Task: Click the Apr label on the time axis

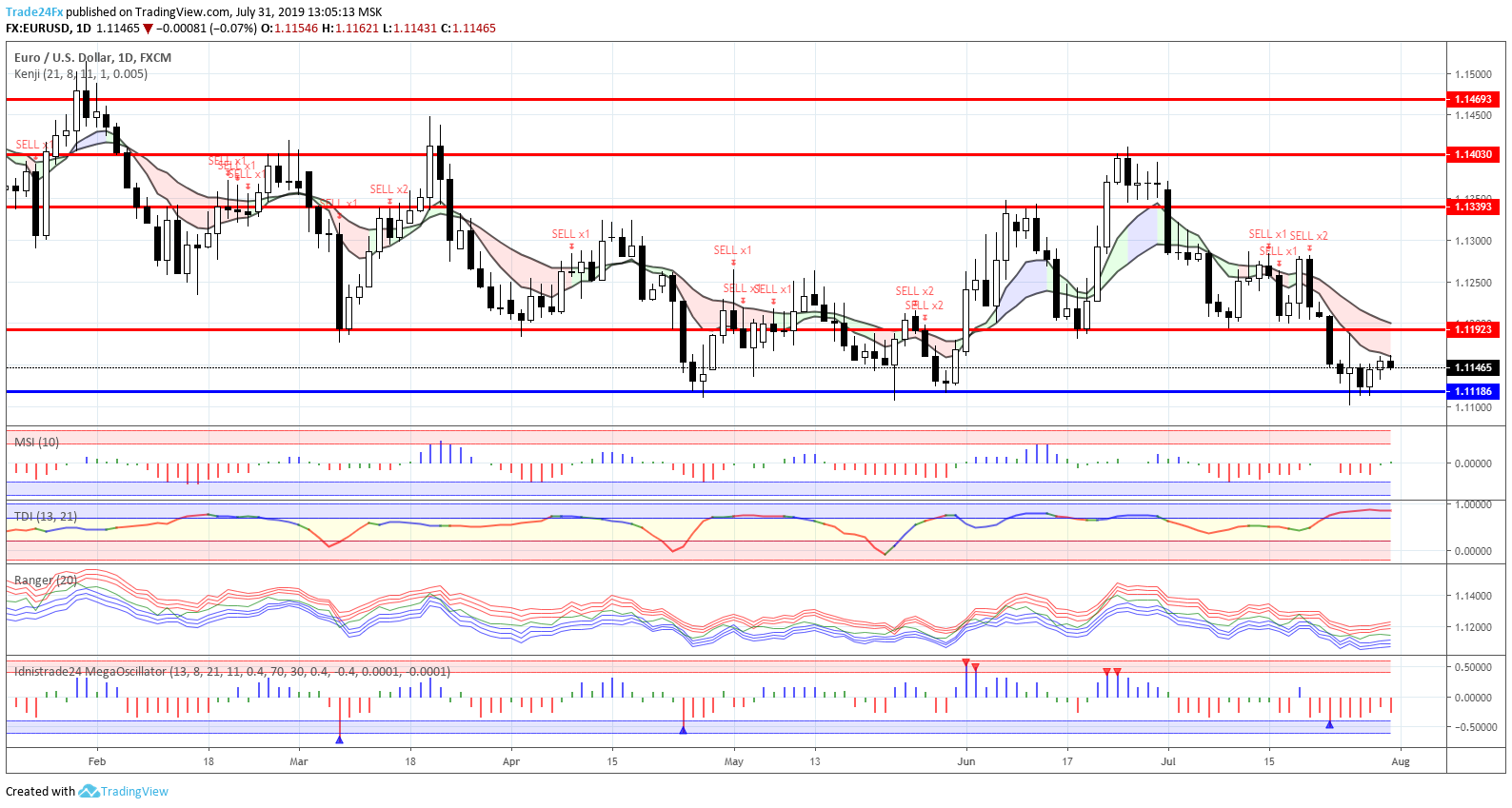Action: point(511,761)
